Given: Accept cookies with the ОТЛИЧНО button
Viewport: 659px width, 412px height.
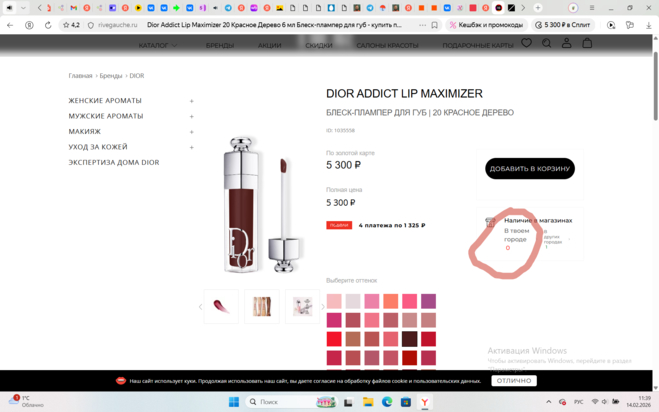Looking at the screenshot, I should pyautogui.click(x=514, y=381).
